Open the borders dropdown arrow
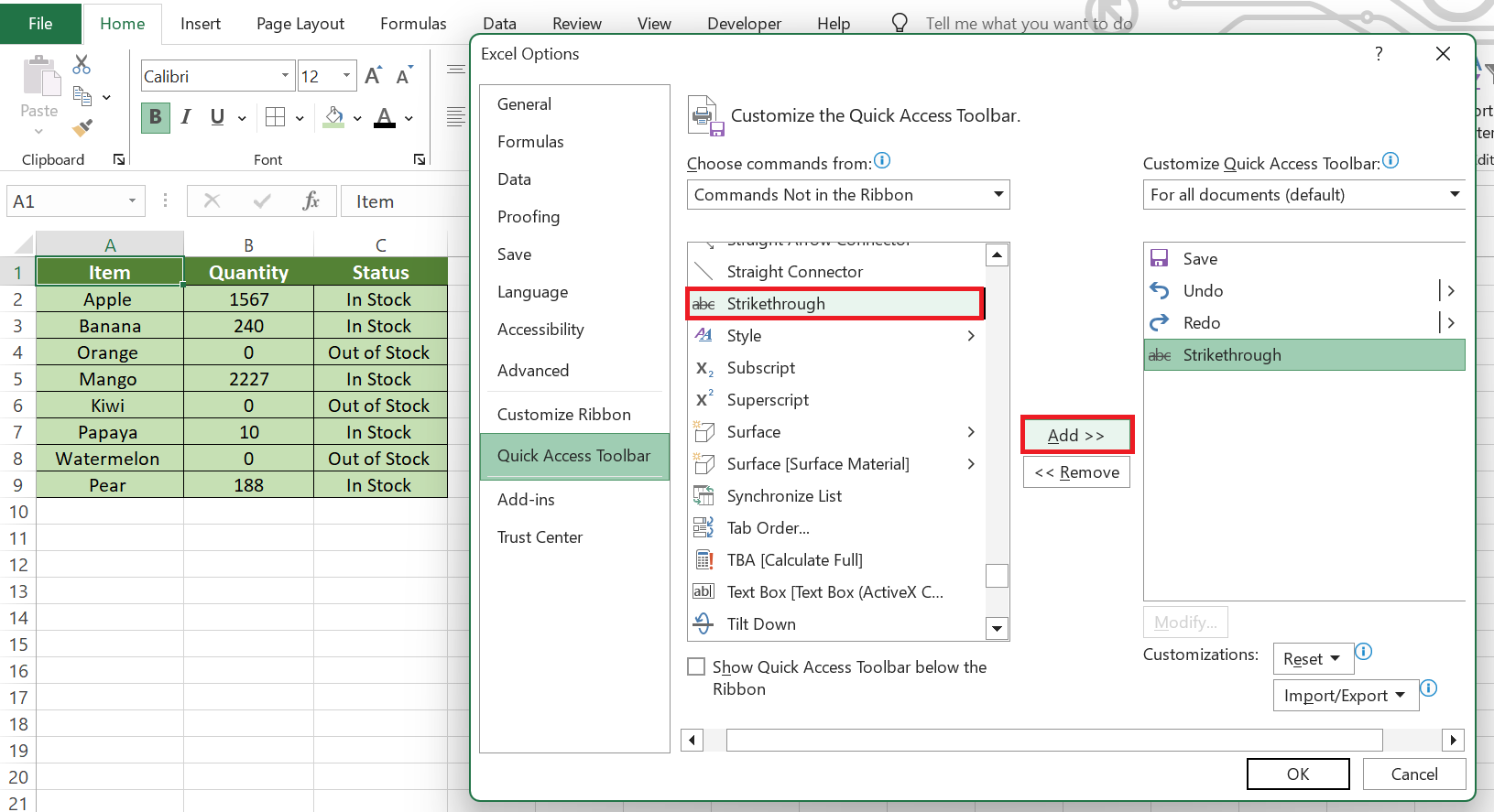This screenshot has height=812, width=1494. click(300, 118)
